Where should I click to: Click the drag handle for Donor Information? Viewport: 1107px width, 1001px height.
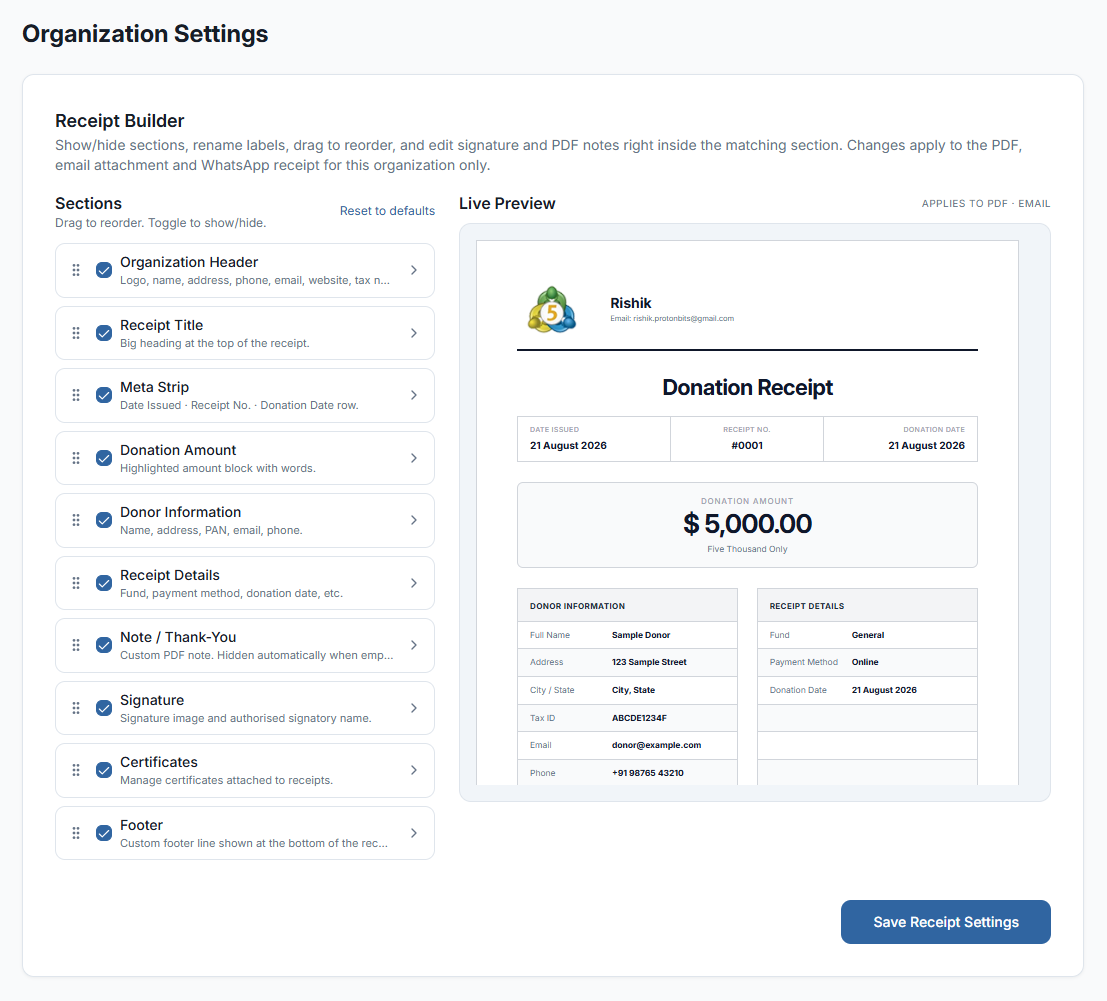(76, 520)
